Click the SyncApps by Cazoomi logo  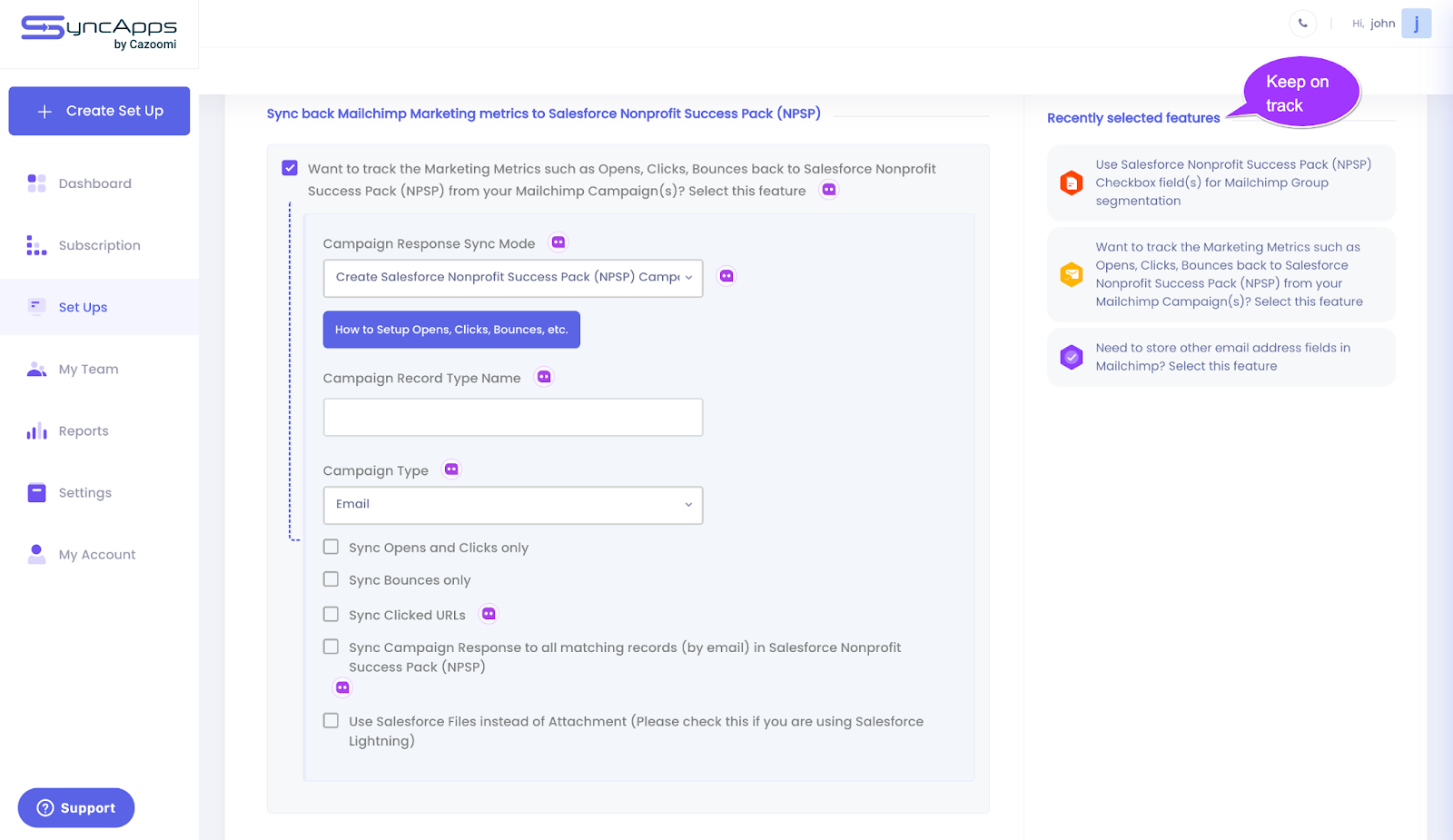[x=99, y=33]
